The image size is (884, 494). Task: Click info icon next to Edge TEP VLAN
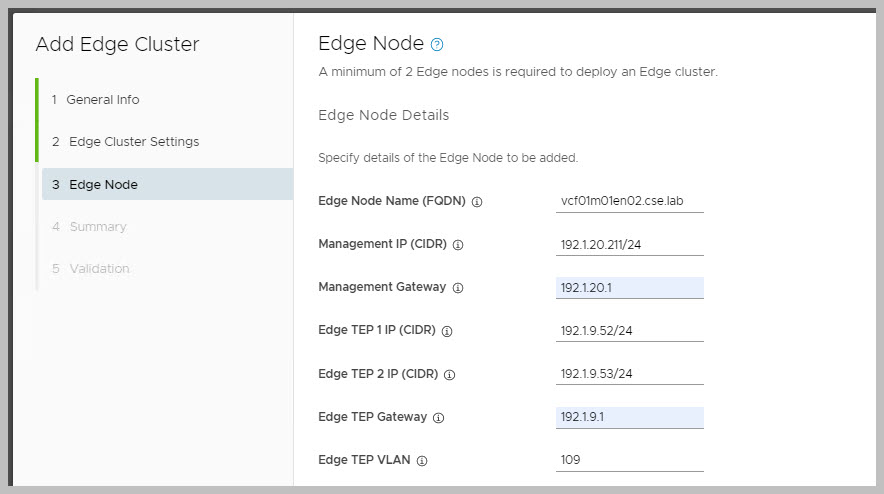[x=422, y=461]
